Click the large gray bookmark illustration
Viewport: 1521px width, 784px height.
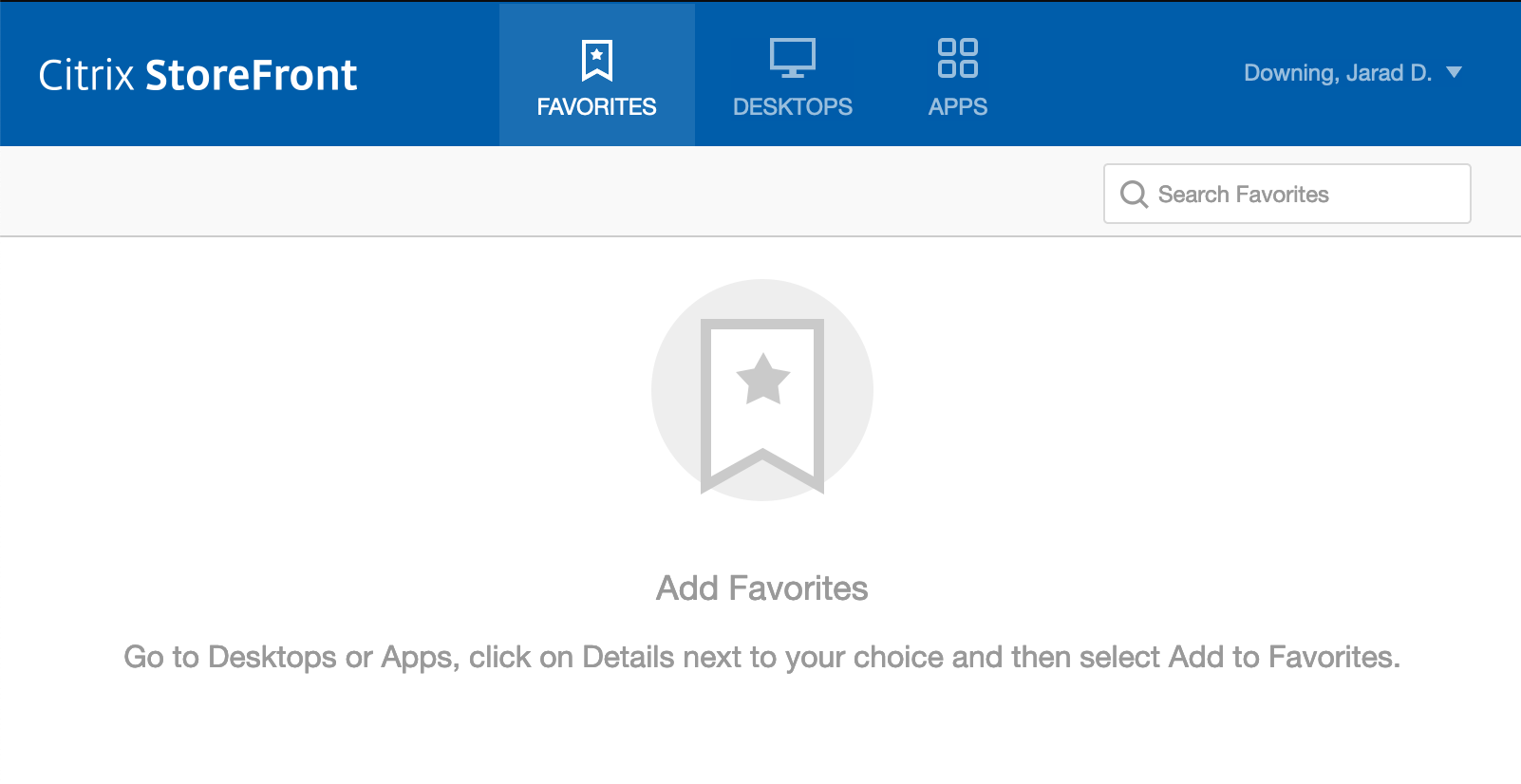click(762, 406)
